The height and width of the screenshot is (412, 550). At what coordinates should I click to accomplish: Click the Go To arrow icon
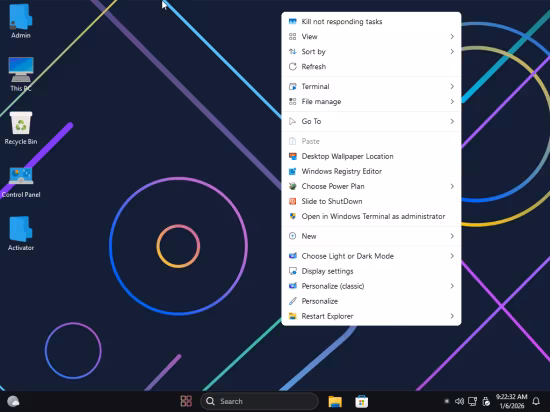pos(293,121)
